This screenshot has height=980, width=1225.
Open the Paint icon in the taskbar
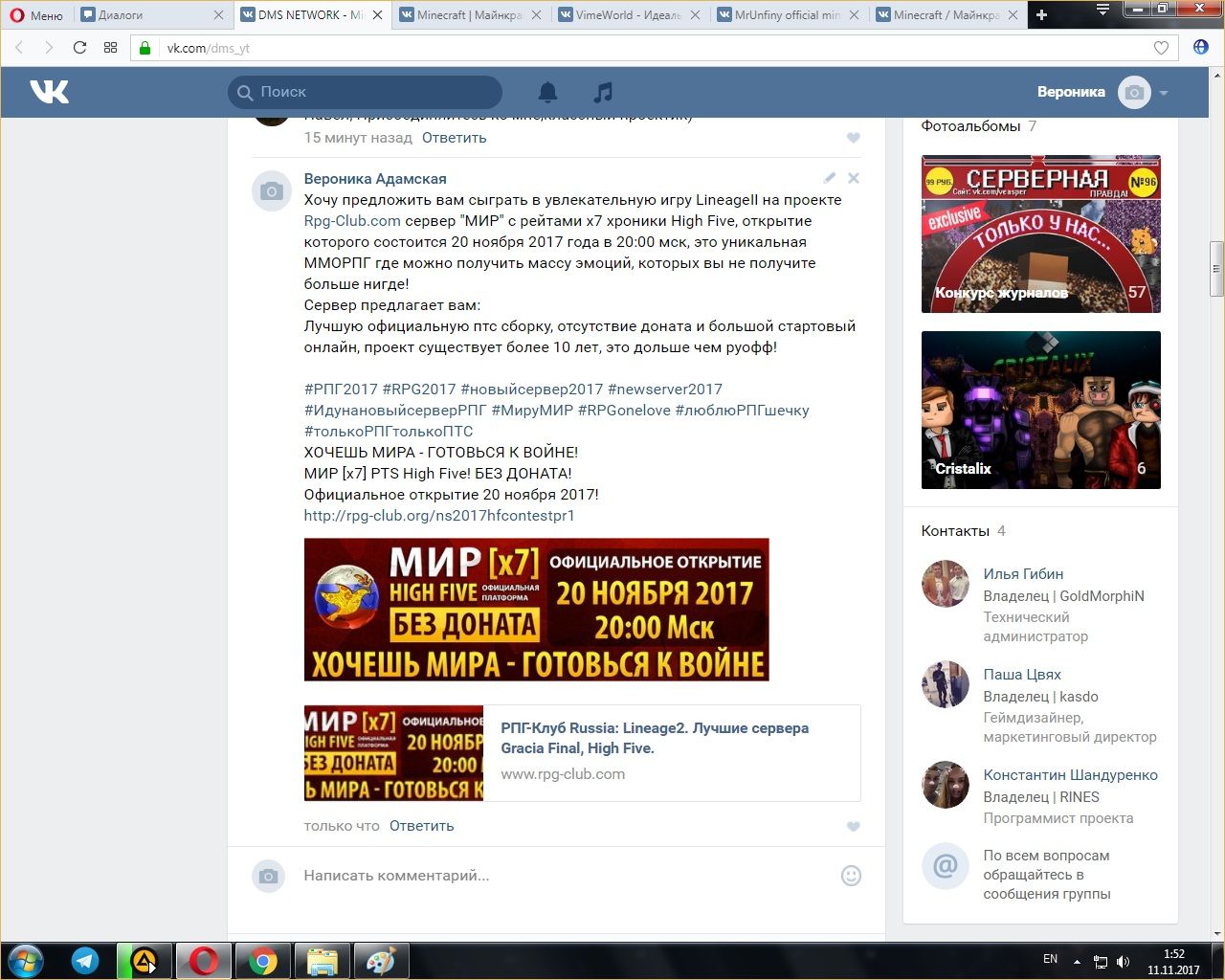tap(381, 961)
